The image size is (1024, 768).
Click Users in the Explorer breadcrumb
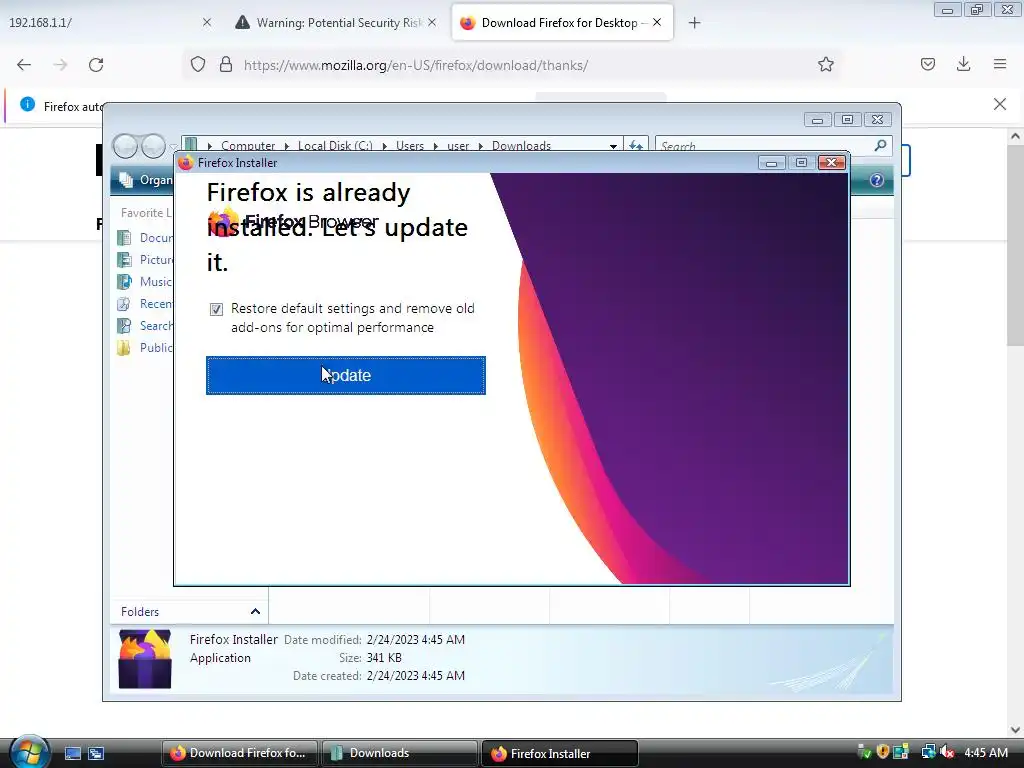point(409,146)
